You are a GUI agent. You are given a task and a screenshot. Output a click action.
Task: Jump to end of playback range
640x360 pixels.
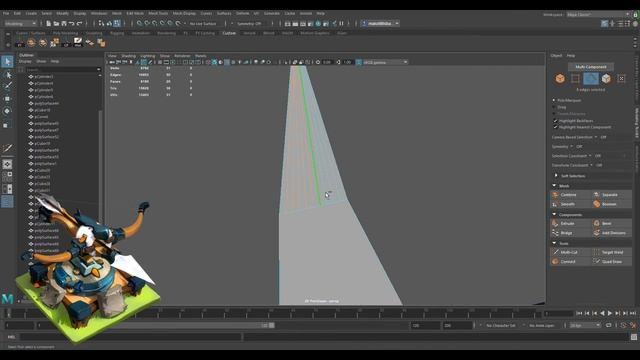tap(633, 313)
